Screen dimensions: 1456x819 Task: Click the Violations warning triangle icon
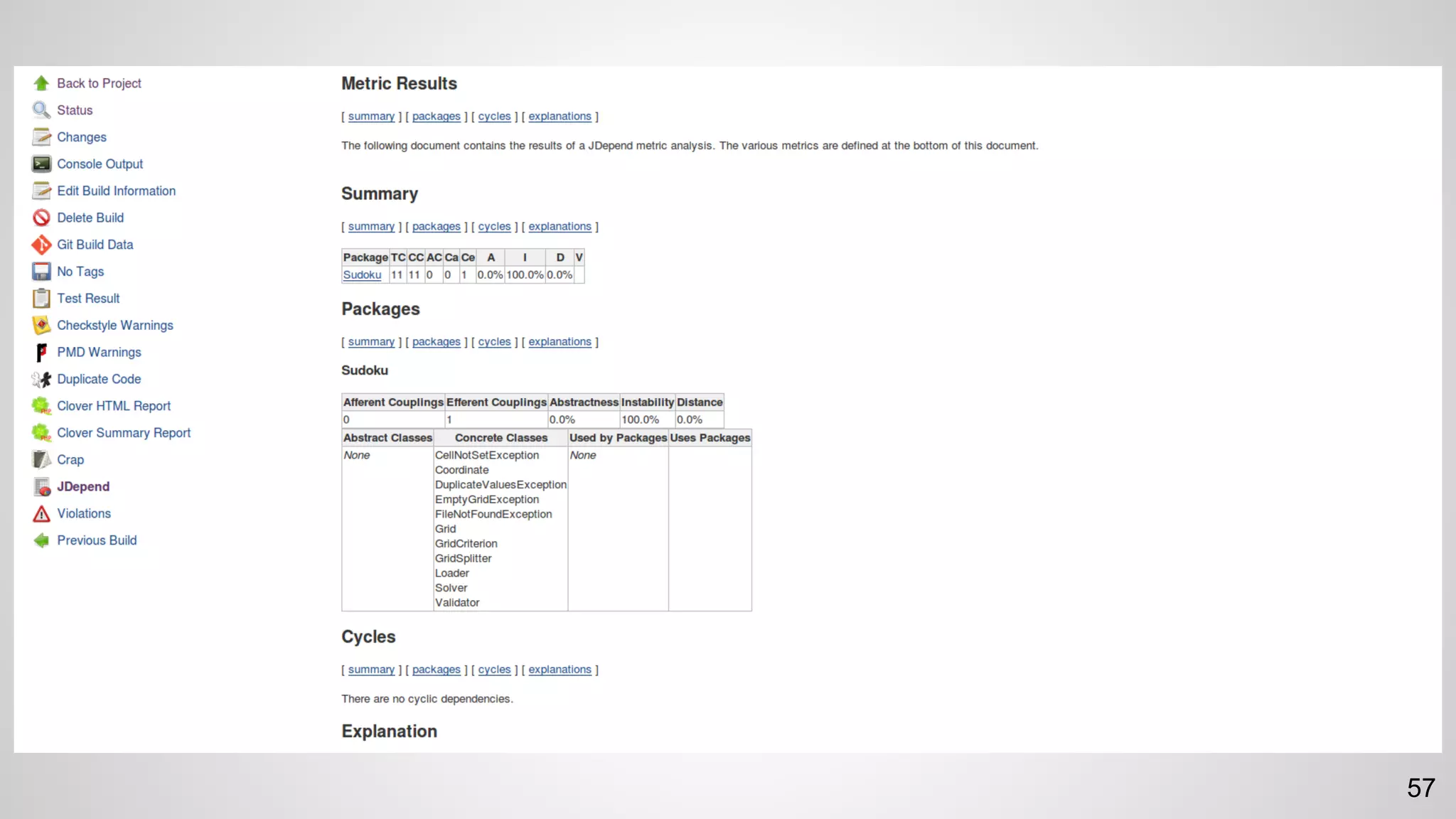point(41,513)
